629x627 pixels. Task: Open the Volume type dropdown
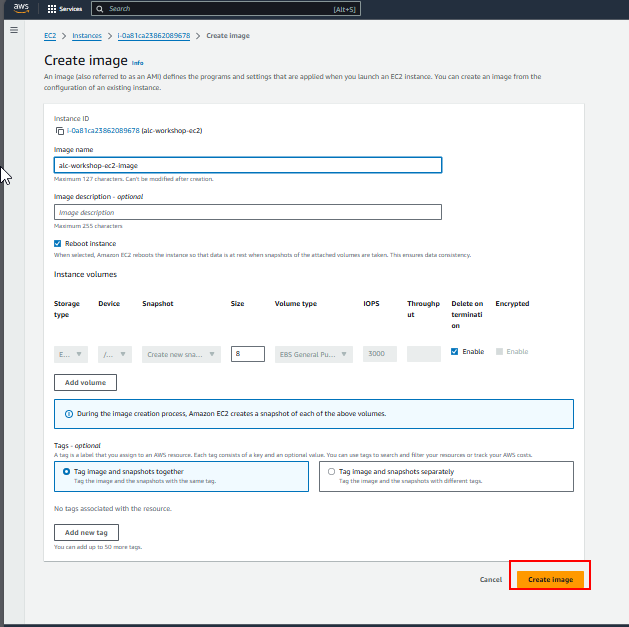coord(313,354)
